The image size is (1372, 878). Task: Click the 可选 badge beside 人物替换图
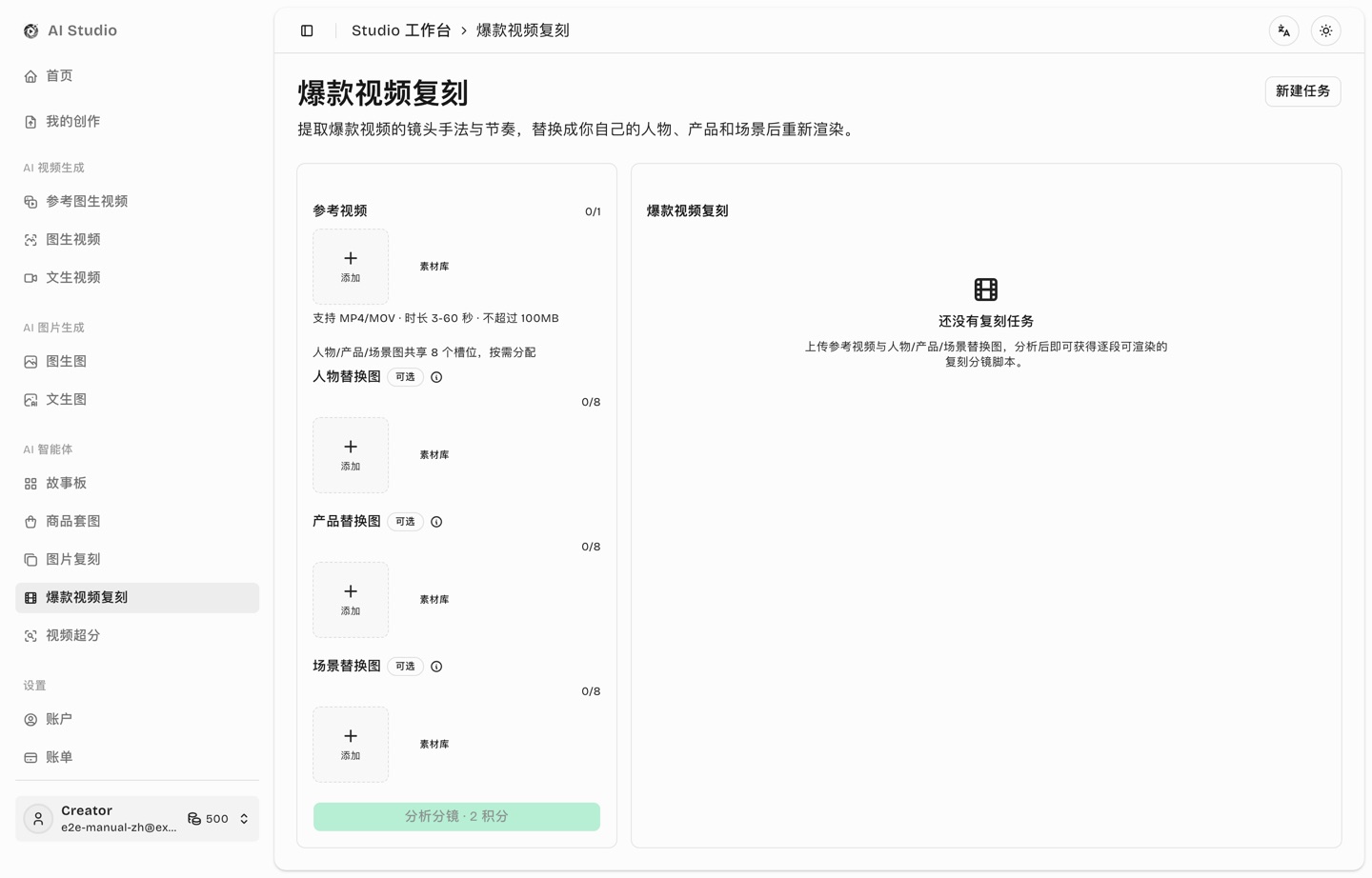tap(405, 377)
